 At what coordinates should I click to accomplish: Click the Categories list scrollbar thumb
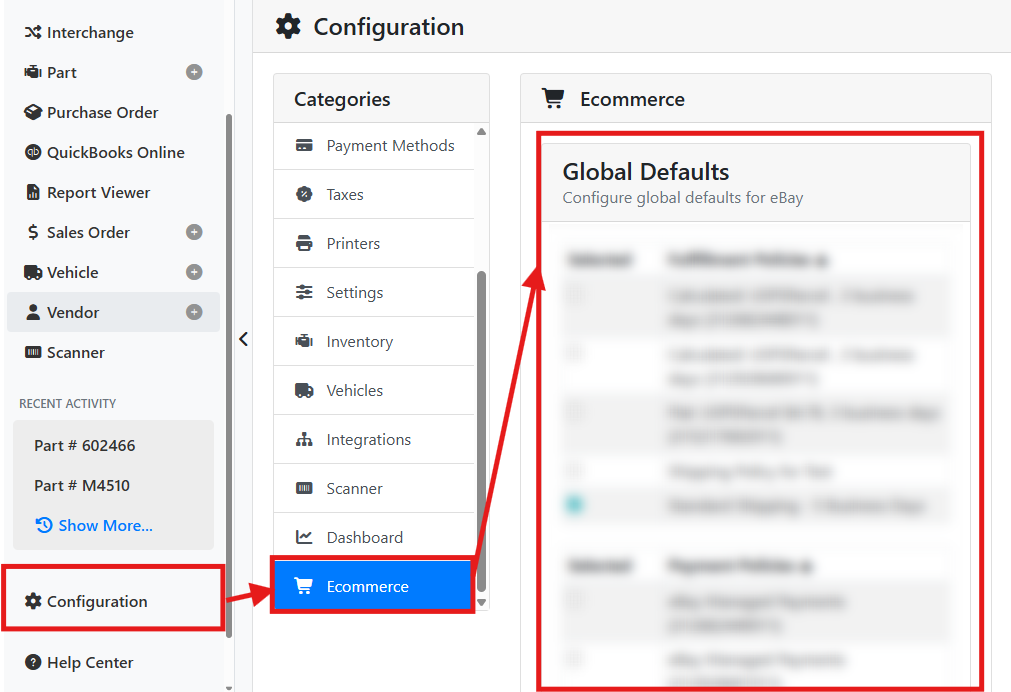[x=481, y=431]
